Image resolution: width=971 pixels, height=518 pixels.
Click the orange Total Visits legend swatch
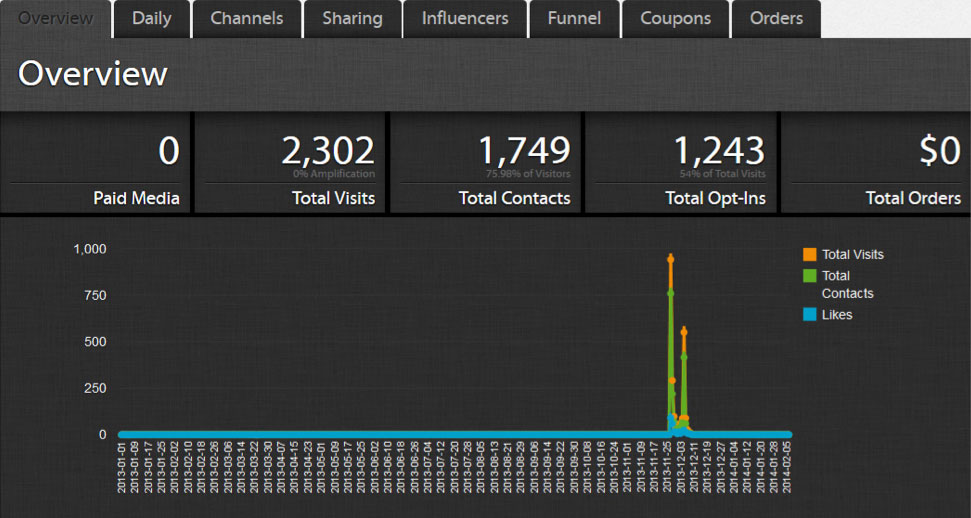810,254
